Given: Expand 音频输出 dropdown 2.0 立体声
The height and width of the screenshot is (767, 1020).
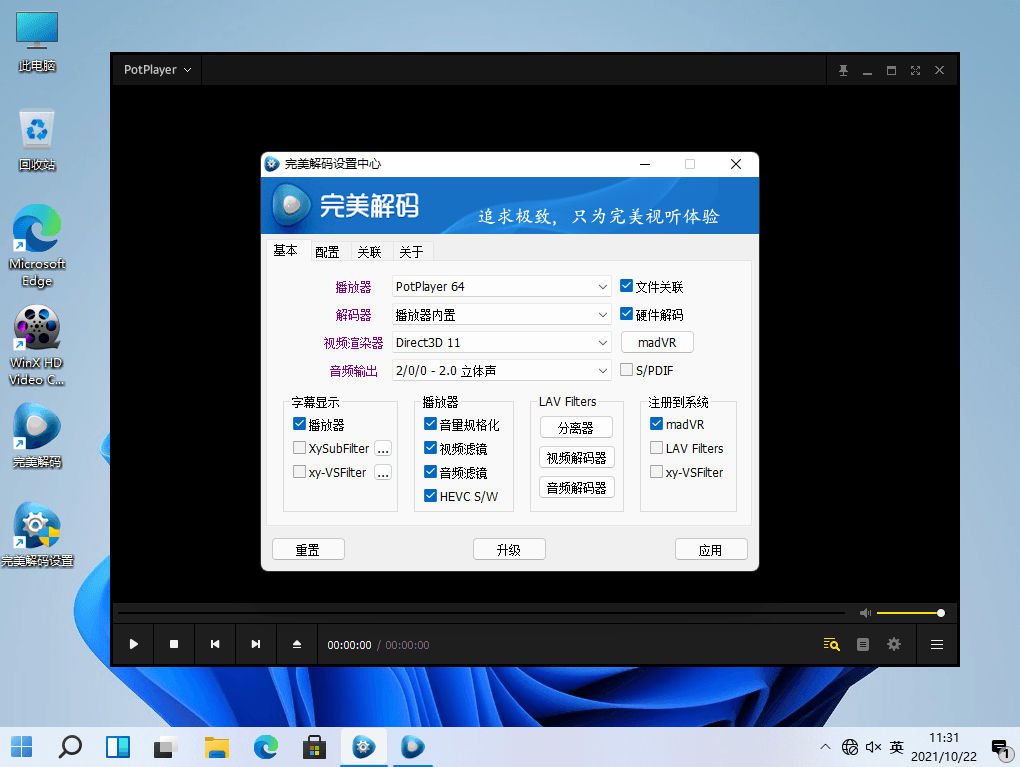Looking at the screenshot, I should coord(502,370).
